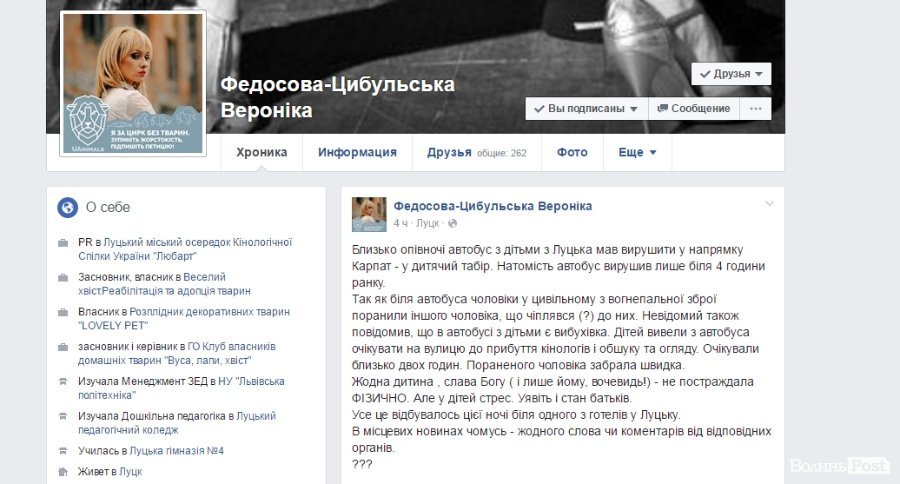Click the small avatar in the post header
Image resolution: width=900 pixels, height=484 pixels.
click(x=369, y=214)
